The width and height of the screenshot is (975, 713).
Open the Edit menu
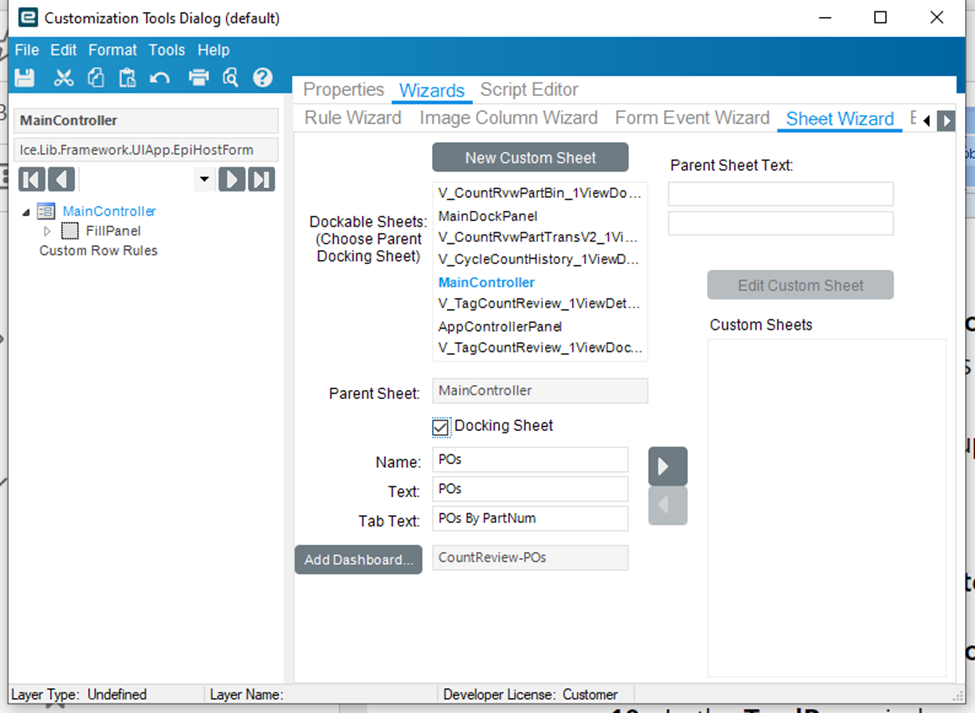pyautogui.click(x=63, y=50)
